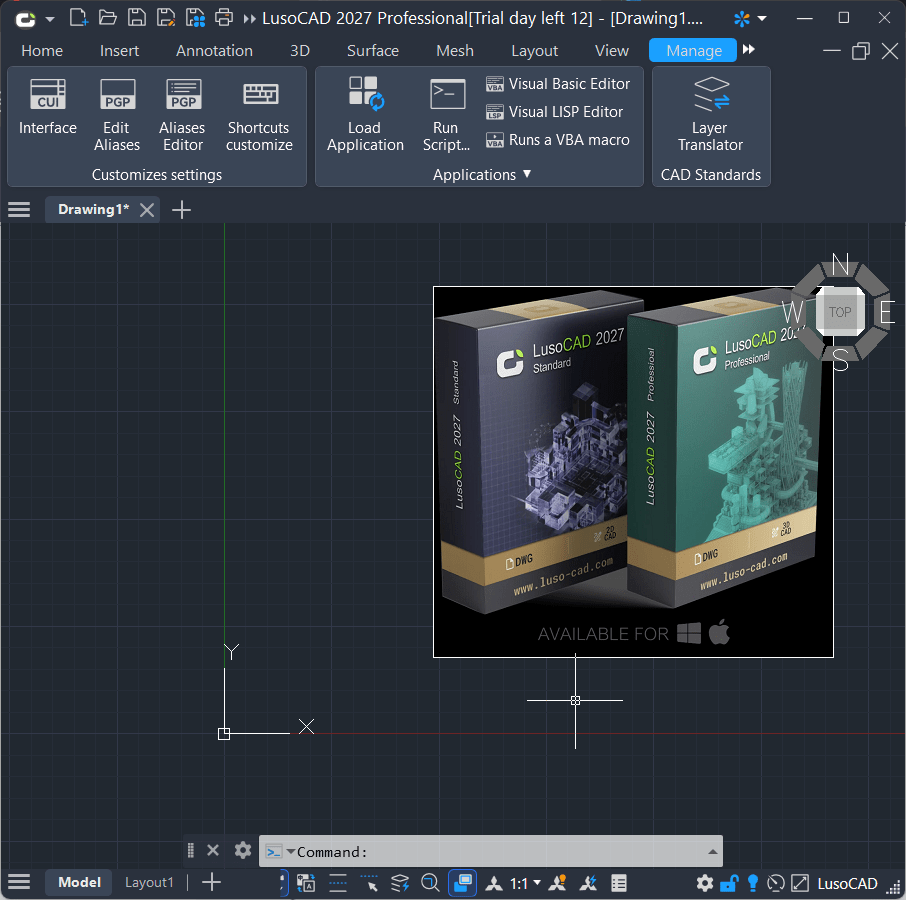This screenshot has height=900, width=906.
Task: Print the drawing using the printer icon
Action: point(224,18)
